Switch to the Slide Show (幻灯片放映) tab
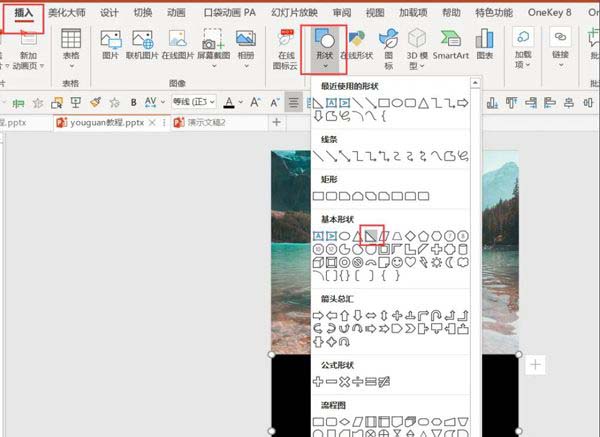 295,13
